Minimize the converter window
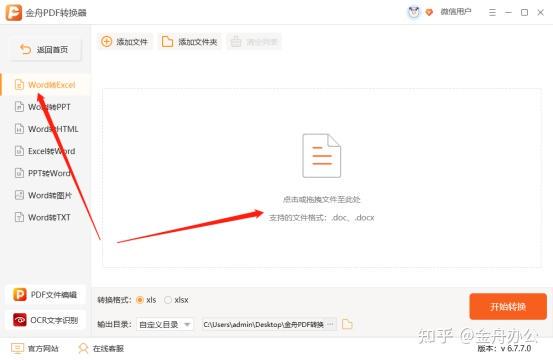Screen dimensions: 553x360 (x=508, y=13)
